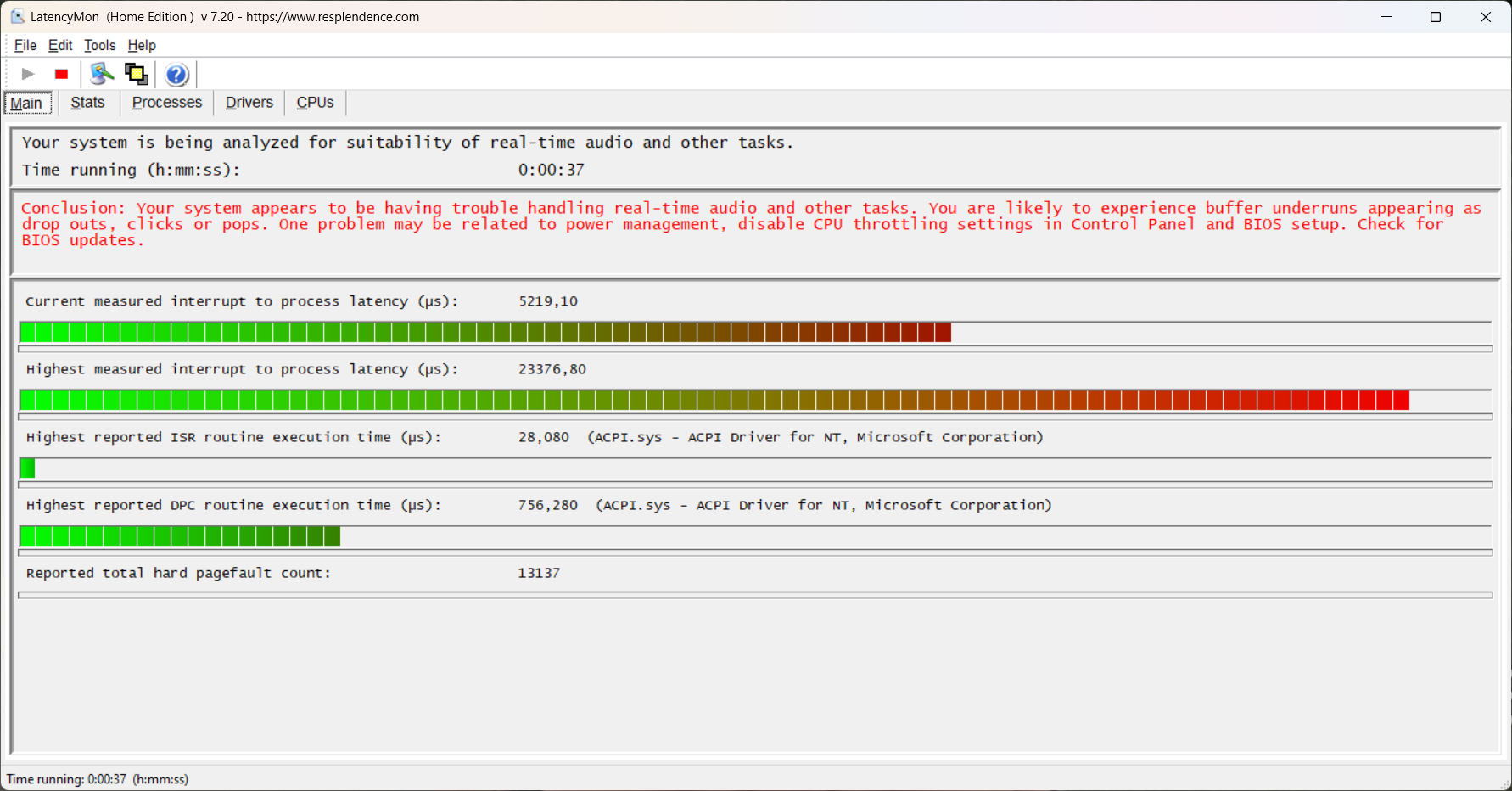Open the Edit menu
1512x791 pixels.
pyautogui.click(x=60, y=46)
